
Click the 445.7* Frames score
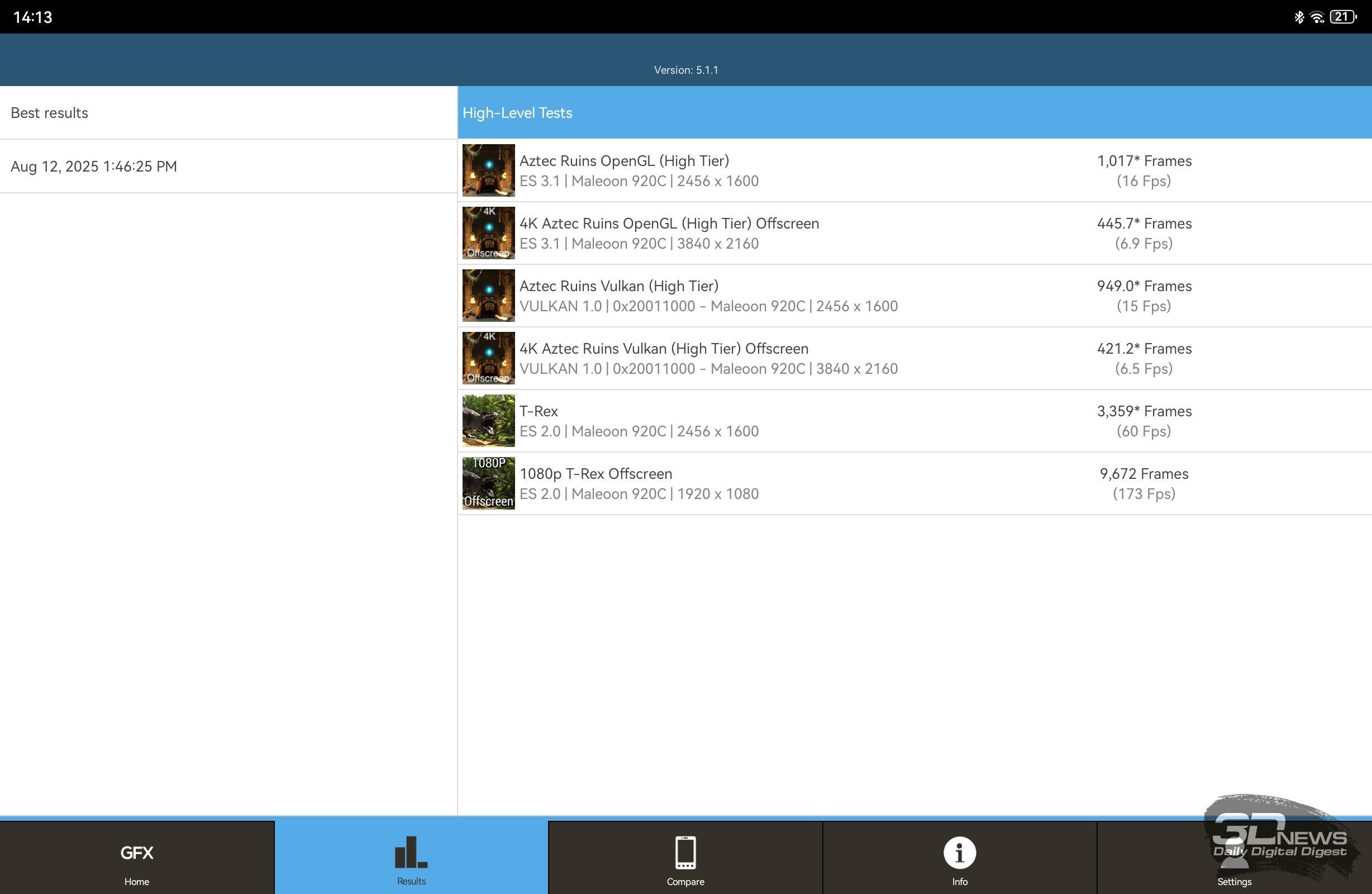[x=1144, y=223]
